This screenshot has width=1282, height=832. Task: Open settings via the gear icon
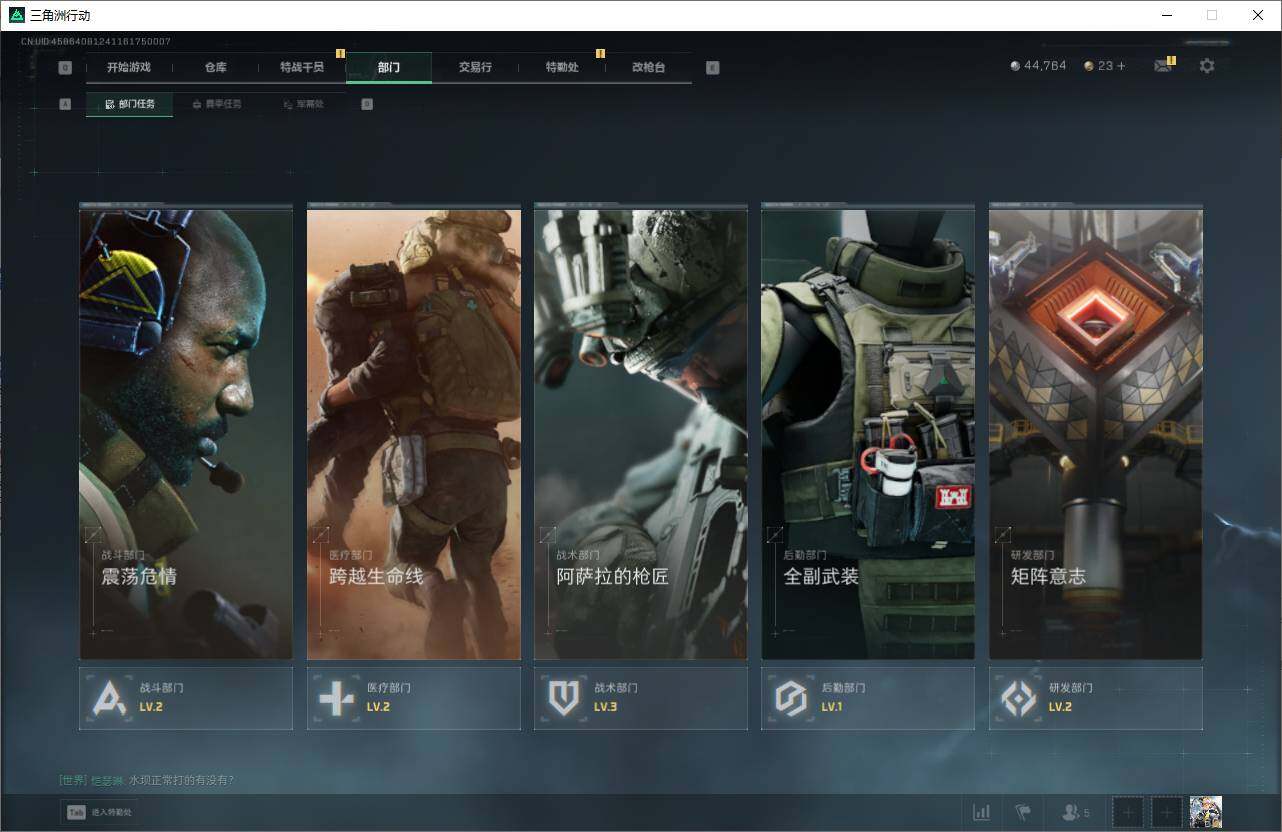[1207, 66]
